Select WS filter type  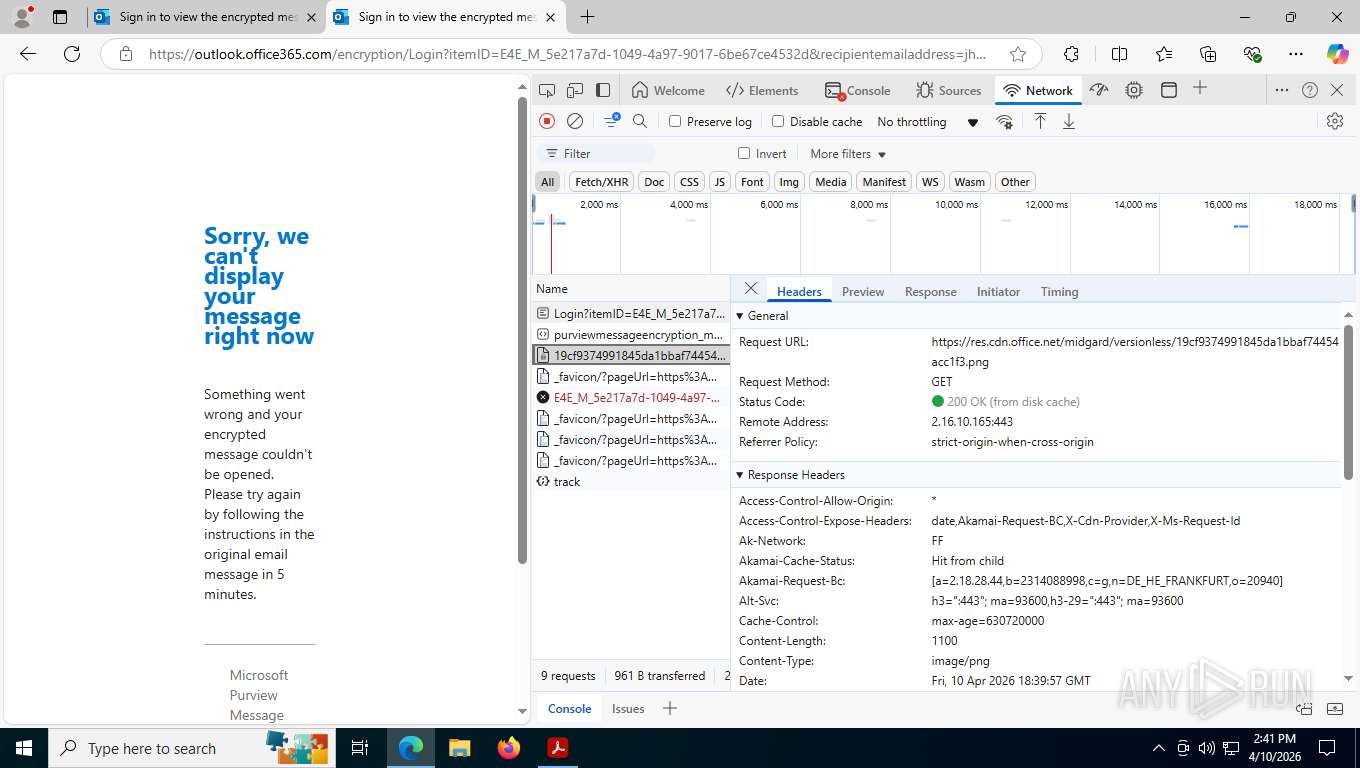click(x=930, y=182)
